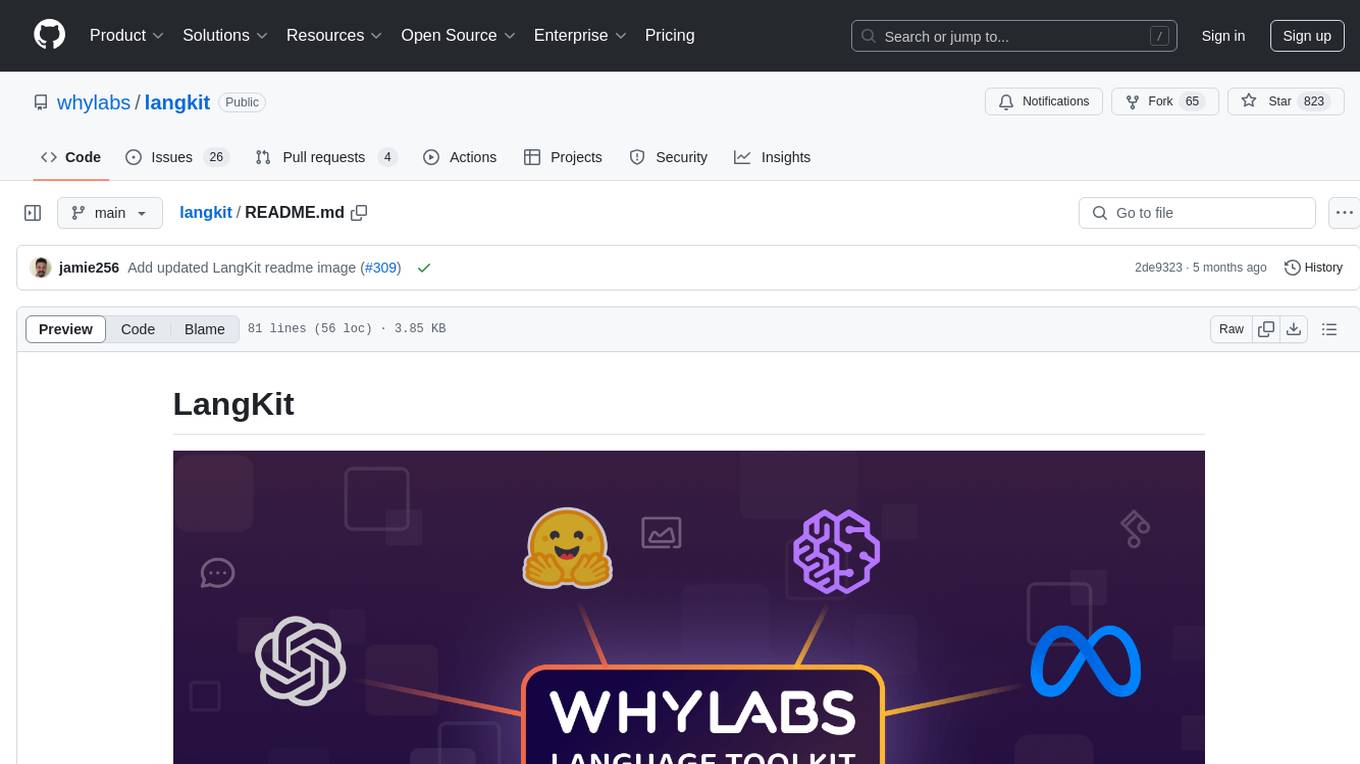The height and width of the screenshot is (764, 1360).
Task: Toggle the file tree side panel
Action: (x=33, y=213)
